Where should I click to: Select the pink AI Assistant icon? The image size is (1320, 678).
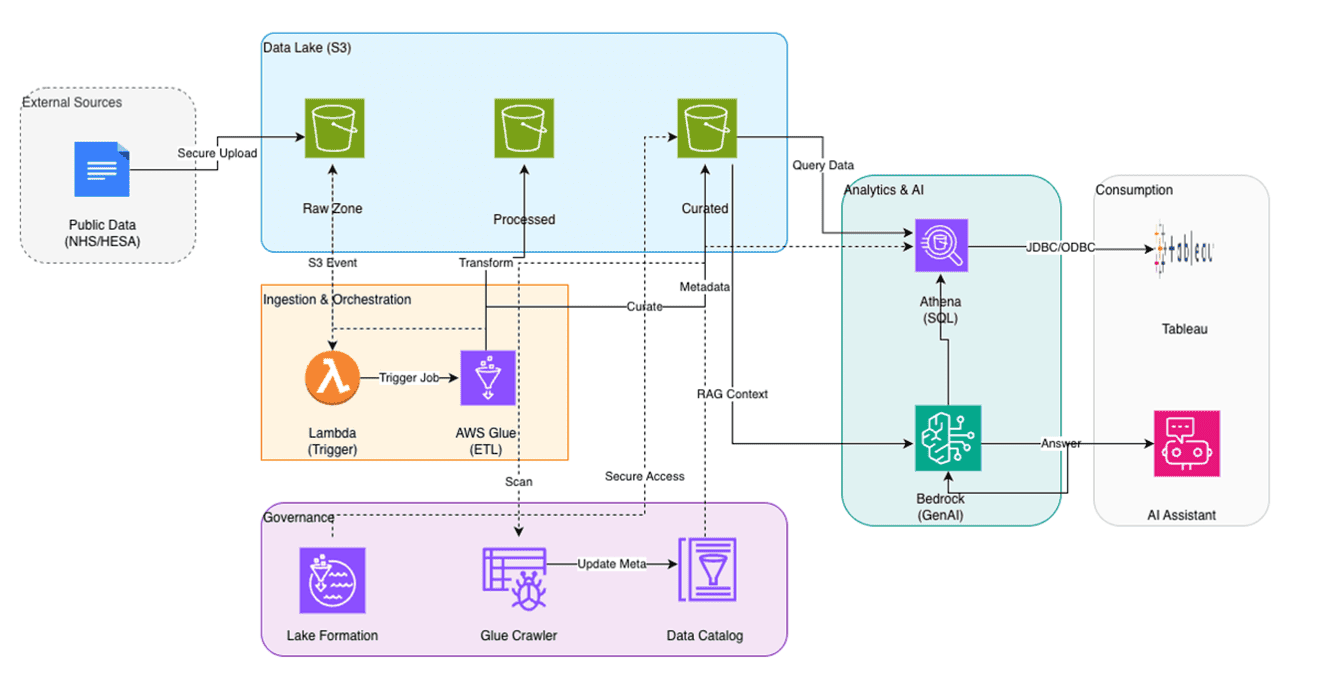pos(1186,445)
